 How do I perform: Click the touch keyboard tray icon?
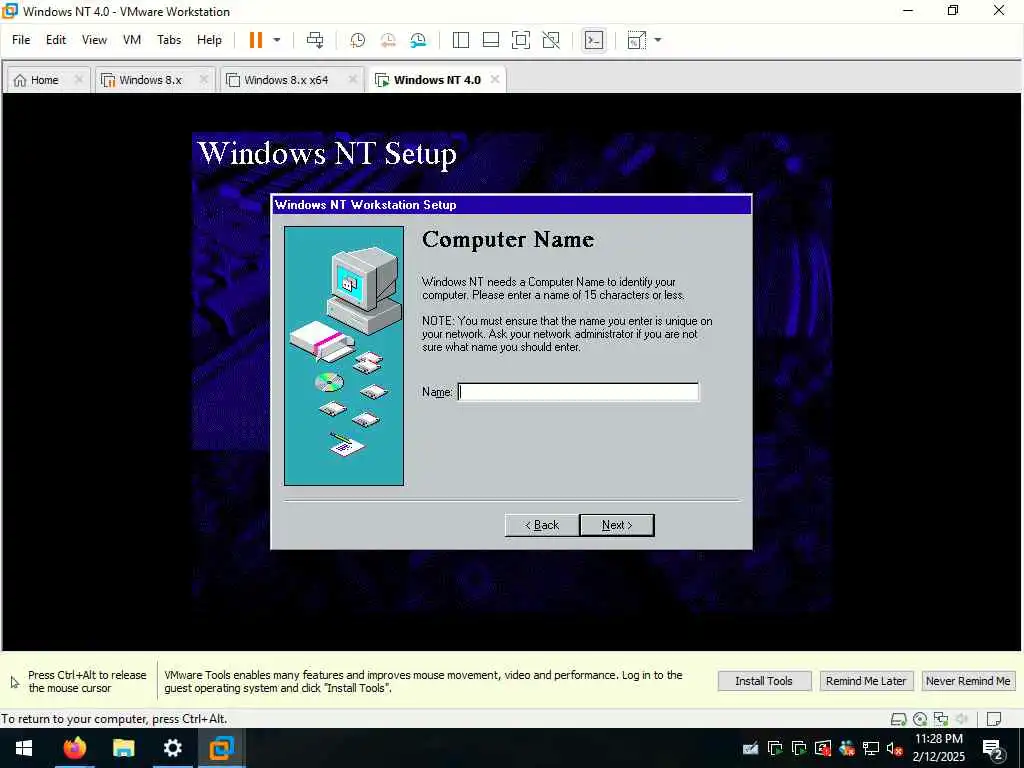(x=750, y=748)
